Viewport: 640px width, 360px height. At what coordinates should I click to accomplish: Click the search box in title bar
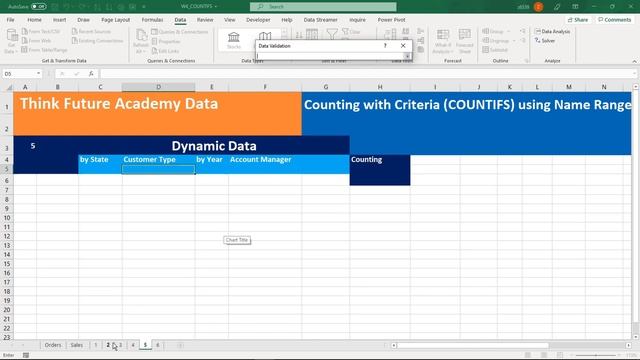point(323,7)
